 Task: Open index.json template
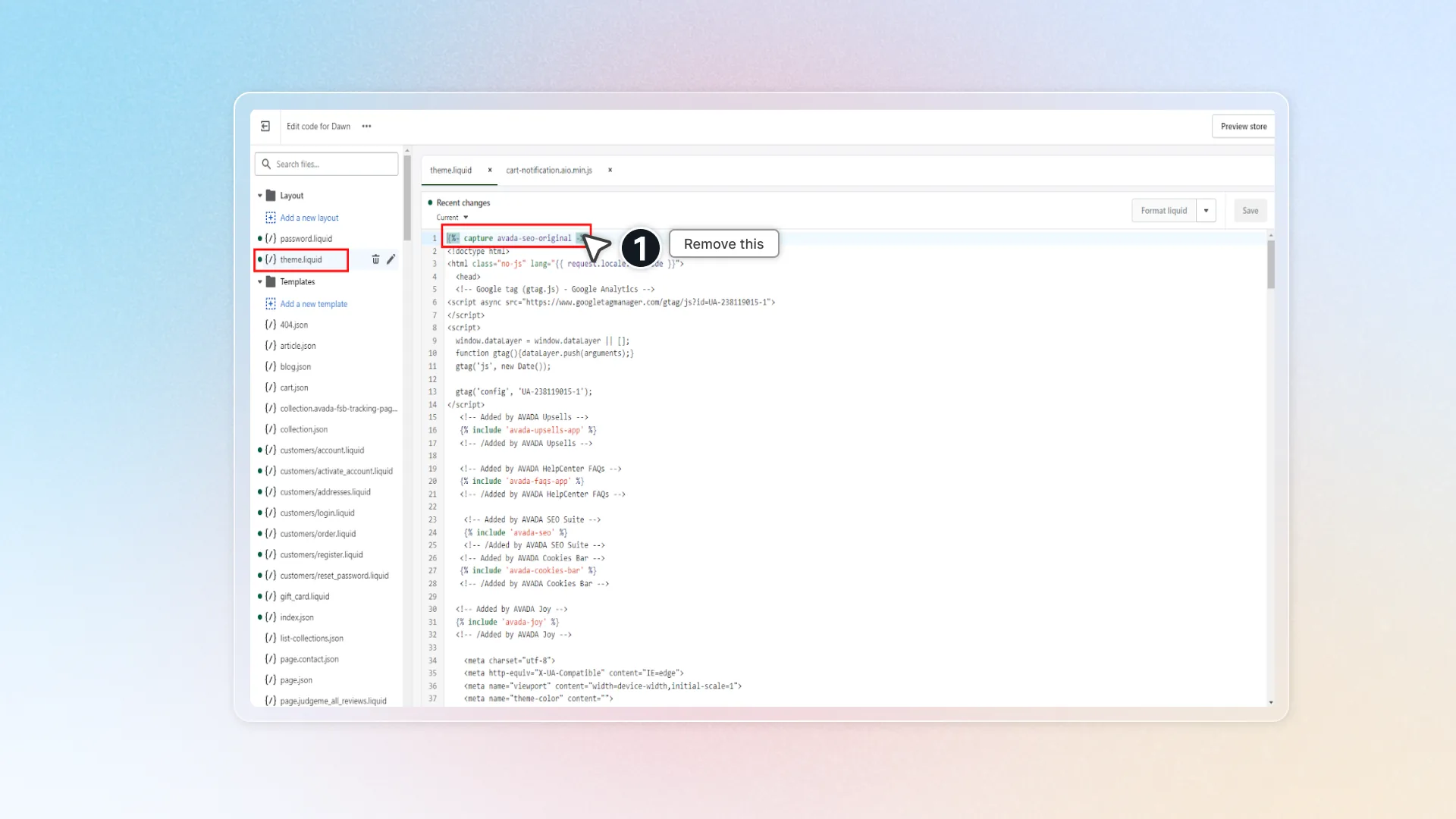[x=297, y=618]
